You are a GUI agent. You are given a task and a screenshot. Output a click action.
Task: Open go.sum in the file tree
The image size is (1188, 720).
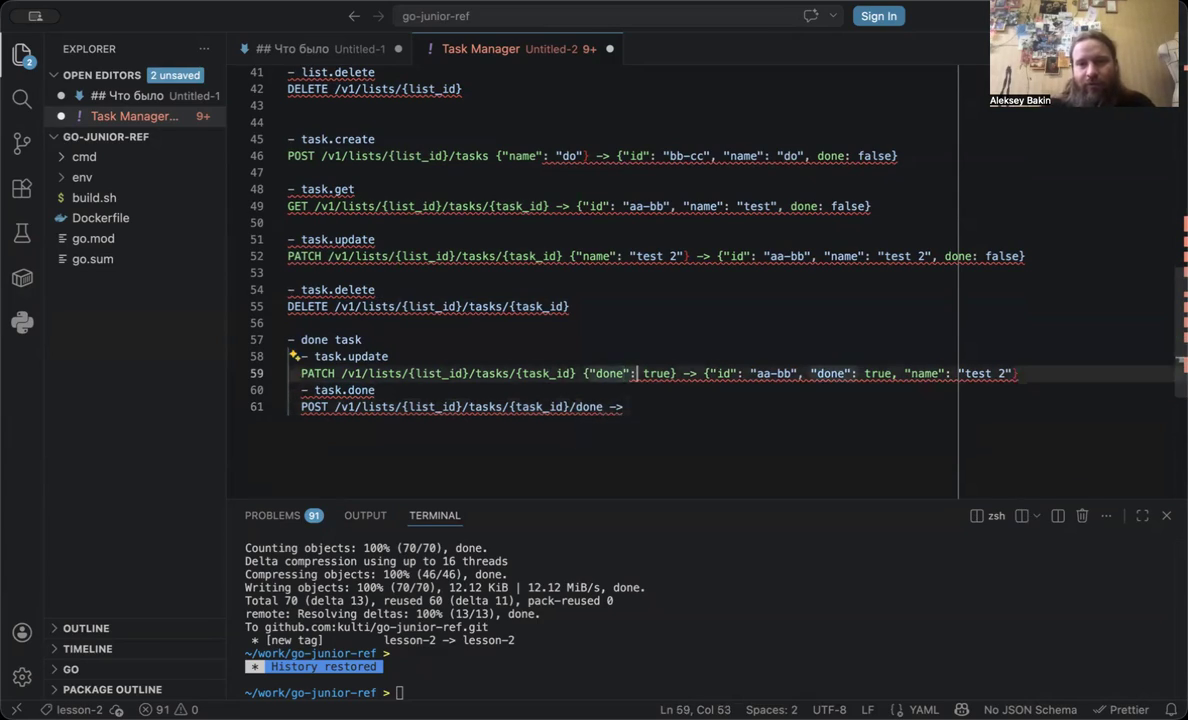click(92, 259)
